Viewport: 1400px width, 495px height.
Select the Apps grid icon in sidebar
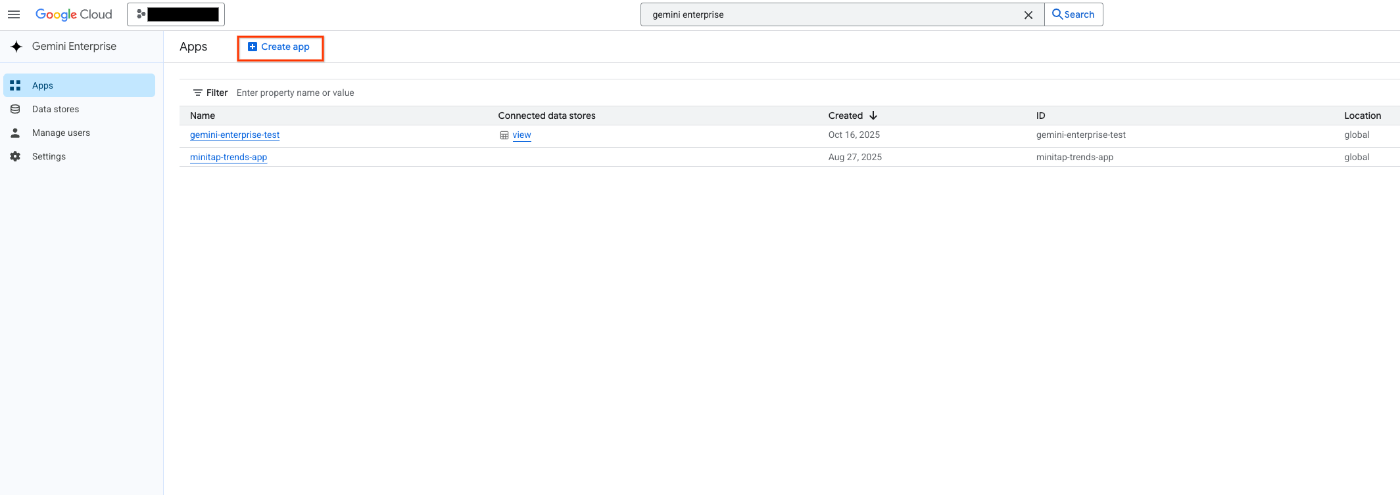15,86
